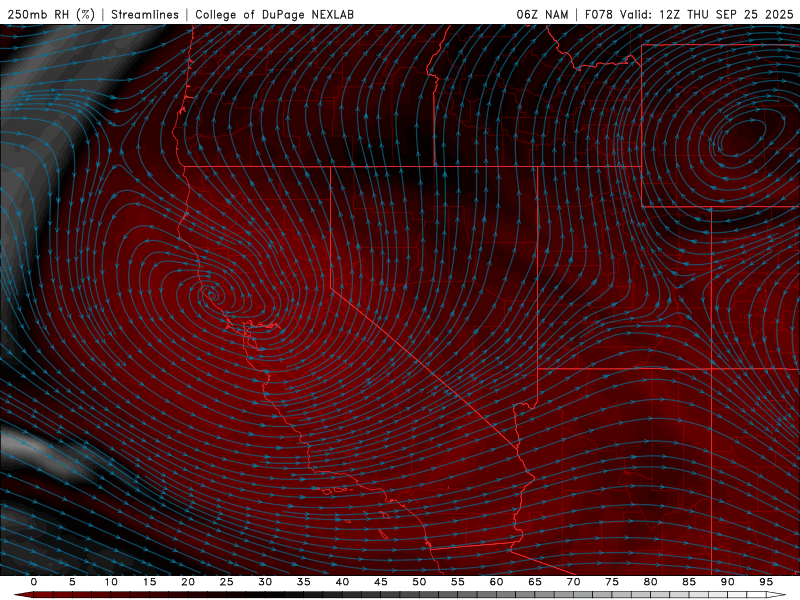This screenshot has width=800, height=600.
Task: Click the 85 value on the colorbar
Action: (x=688, y=582)
